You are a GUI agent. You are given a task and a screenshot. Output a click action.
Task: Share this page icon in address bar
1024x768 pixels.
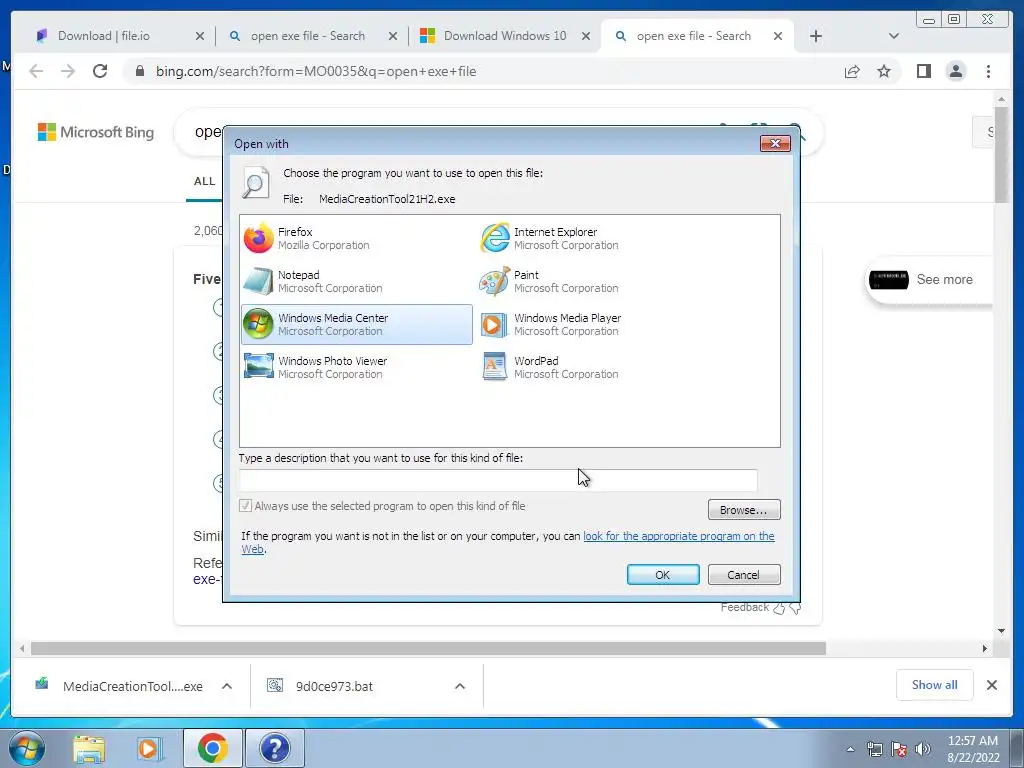pos(852,71)
